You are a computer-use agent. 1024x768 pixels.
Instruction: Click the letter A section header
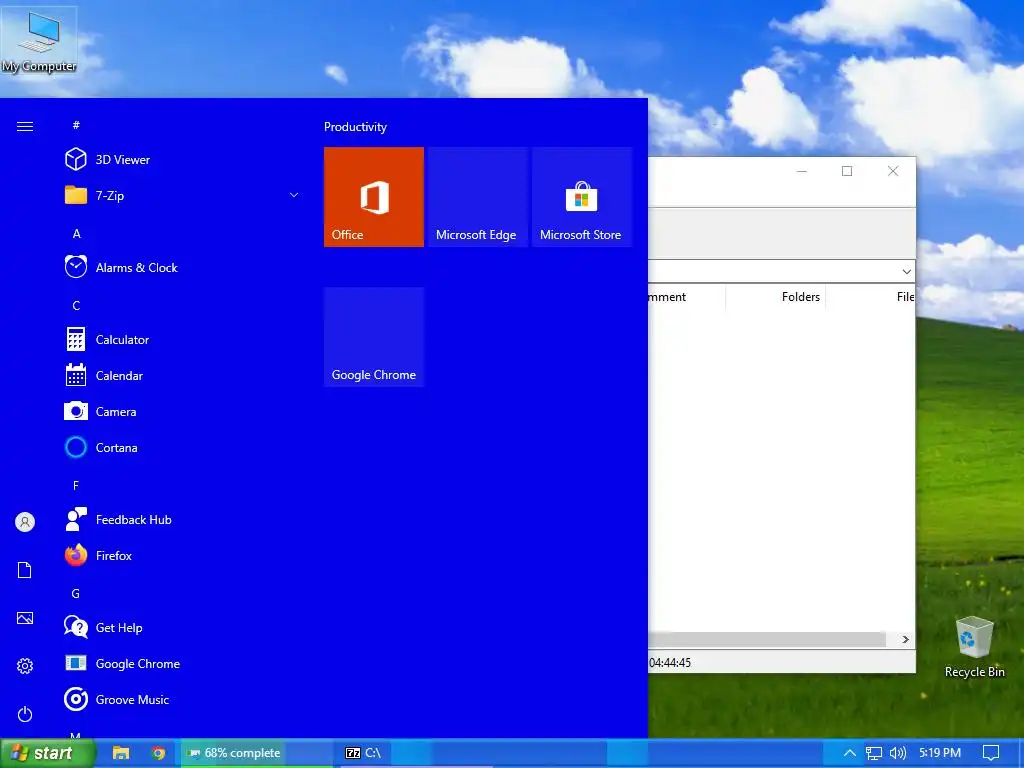point(76,234)
